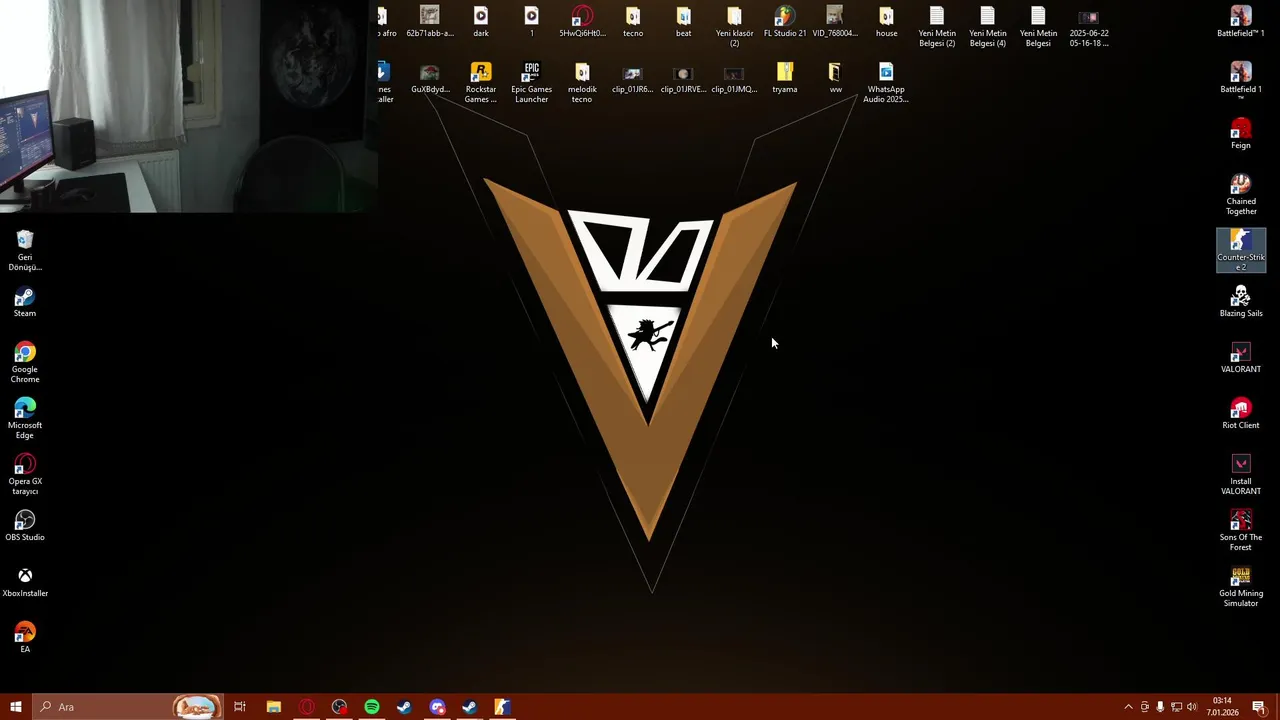Select the tryama zip archive
The width and height of the screenshot is (1280, 720).
point(785,78)
